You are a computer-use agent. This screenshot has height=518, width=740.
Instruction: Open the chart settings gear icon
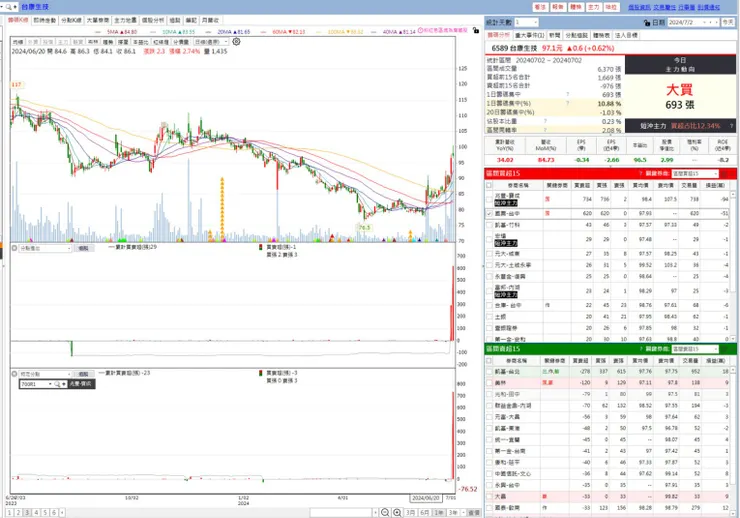pyautogui.click(x=236, y=42)
